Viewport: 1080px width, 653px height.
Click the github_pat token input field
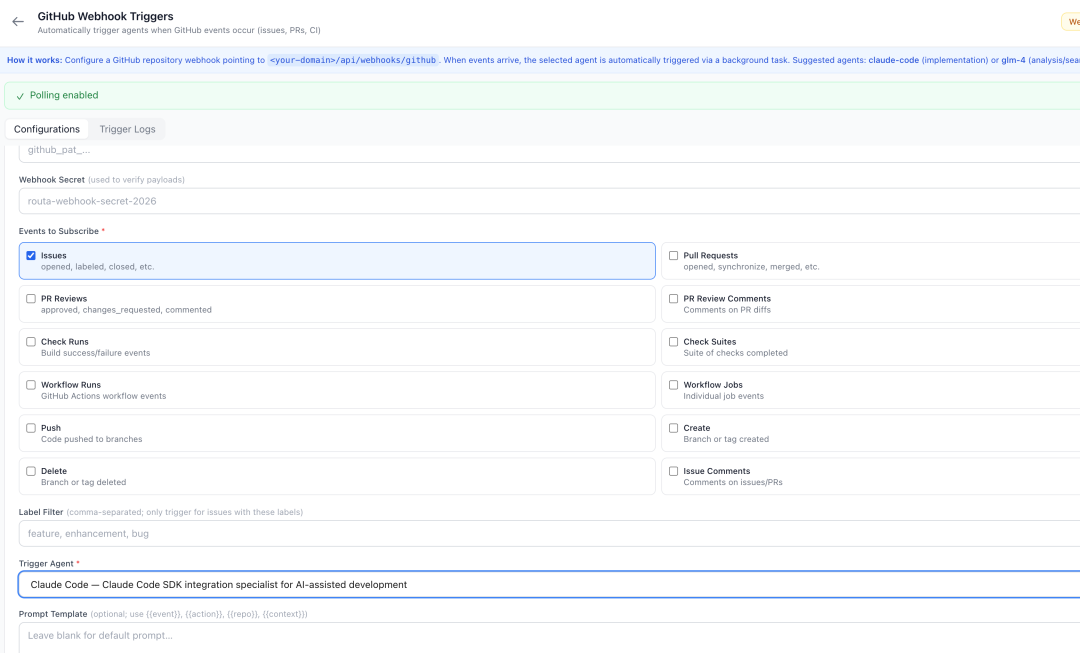[x=549, y=153]
